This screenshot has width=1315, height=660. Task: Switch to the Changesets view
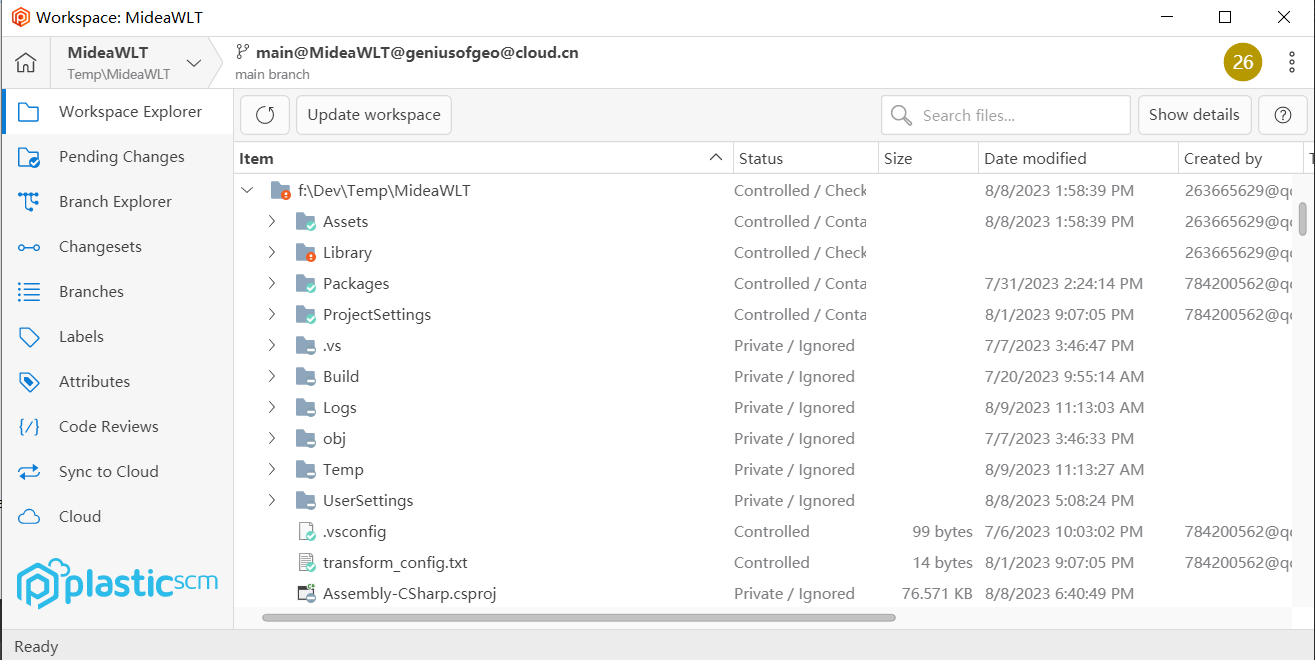click(100, 247)
